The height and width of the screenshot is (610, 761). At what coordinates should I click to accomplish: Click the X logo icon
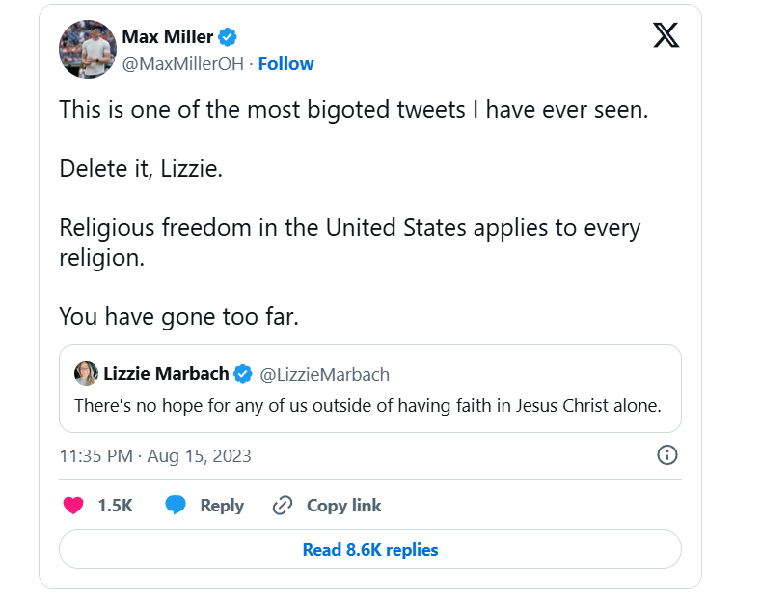pyautogui.click(x=666, y=36)
